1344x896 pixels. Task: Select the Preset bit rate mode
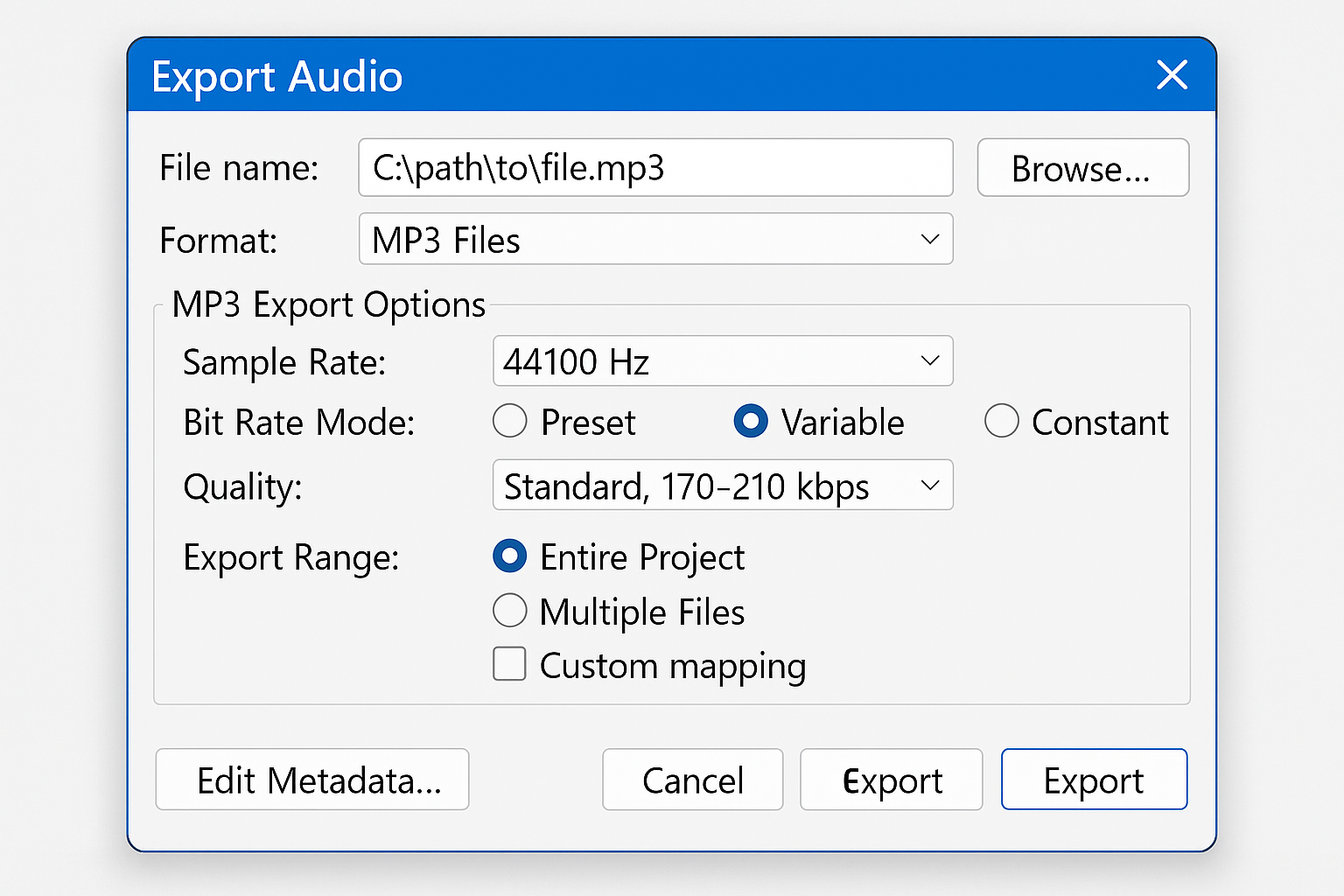509,421
